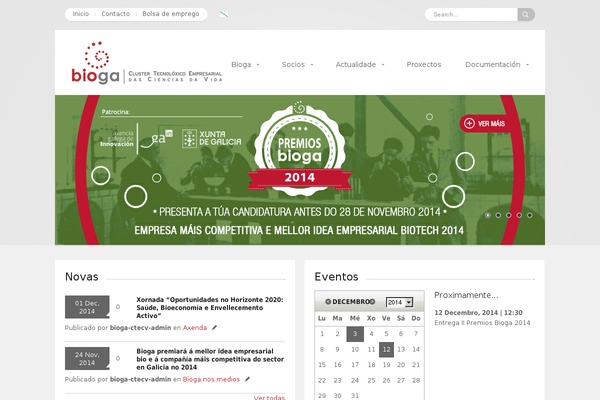Click Ver todas link

269,397
